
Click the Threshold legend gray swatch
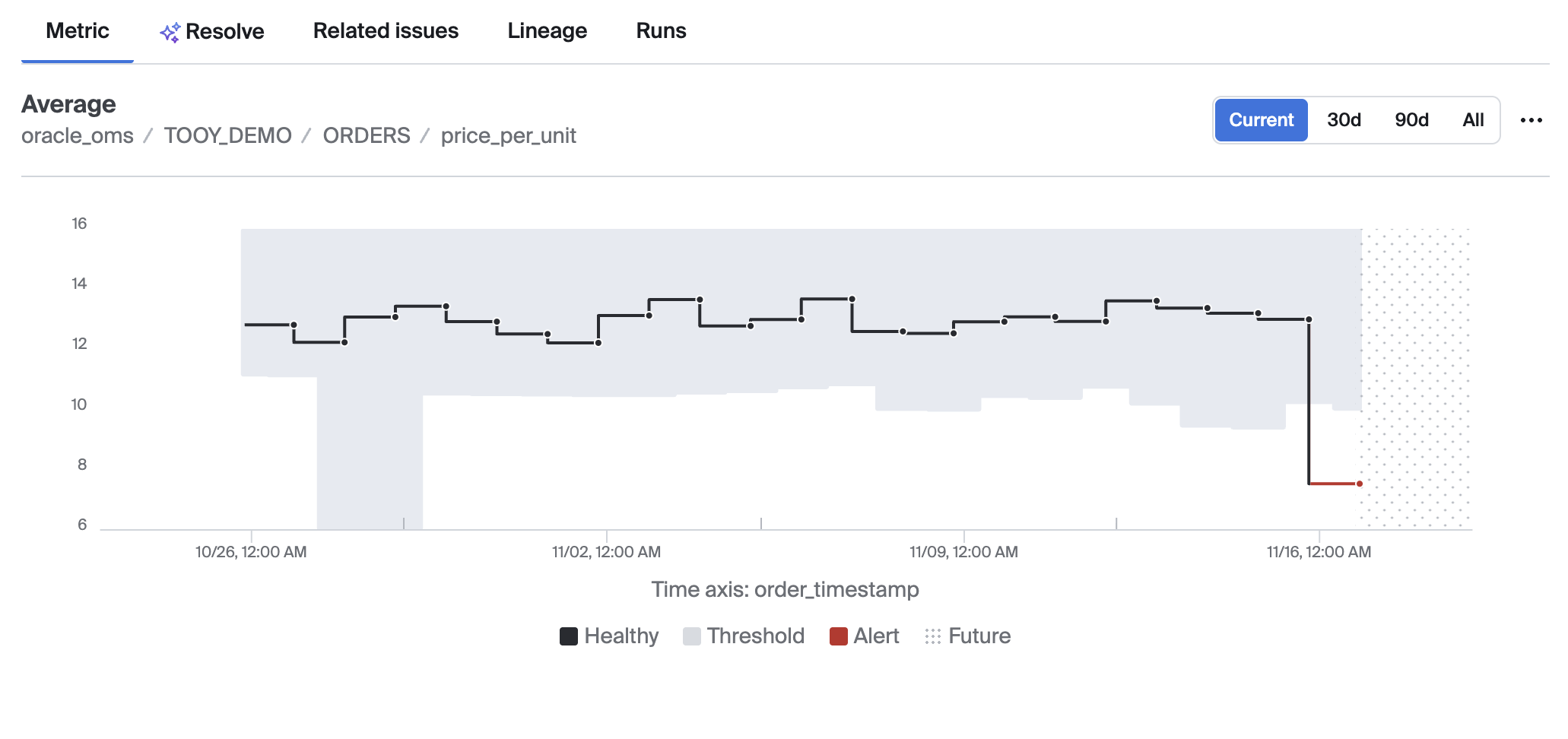691,636
